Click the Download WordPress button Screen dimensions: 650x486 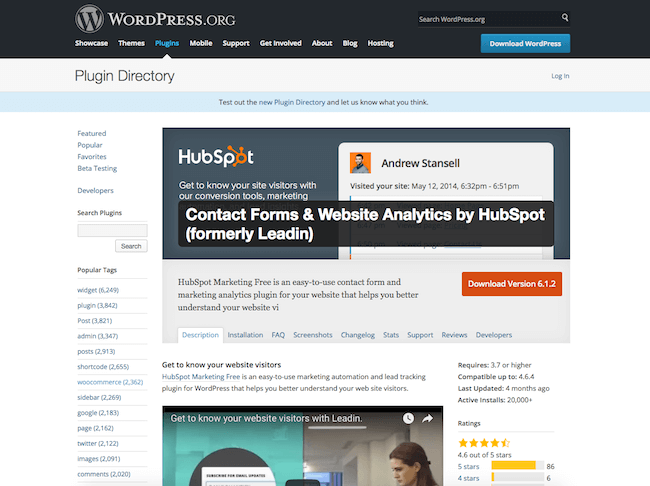525,43
